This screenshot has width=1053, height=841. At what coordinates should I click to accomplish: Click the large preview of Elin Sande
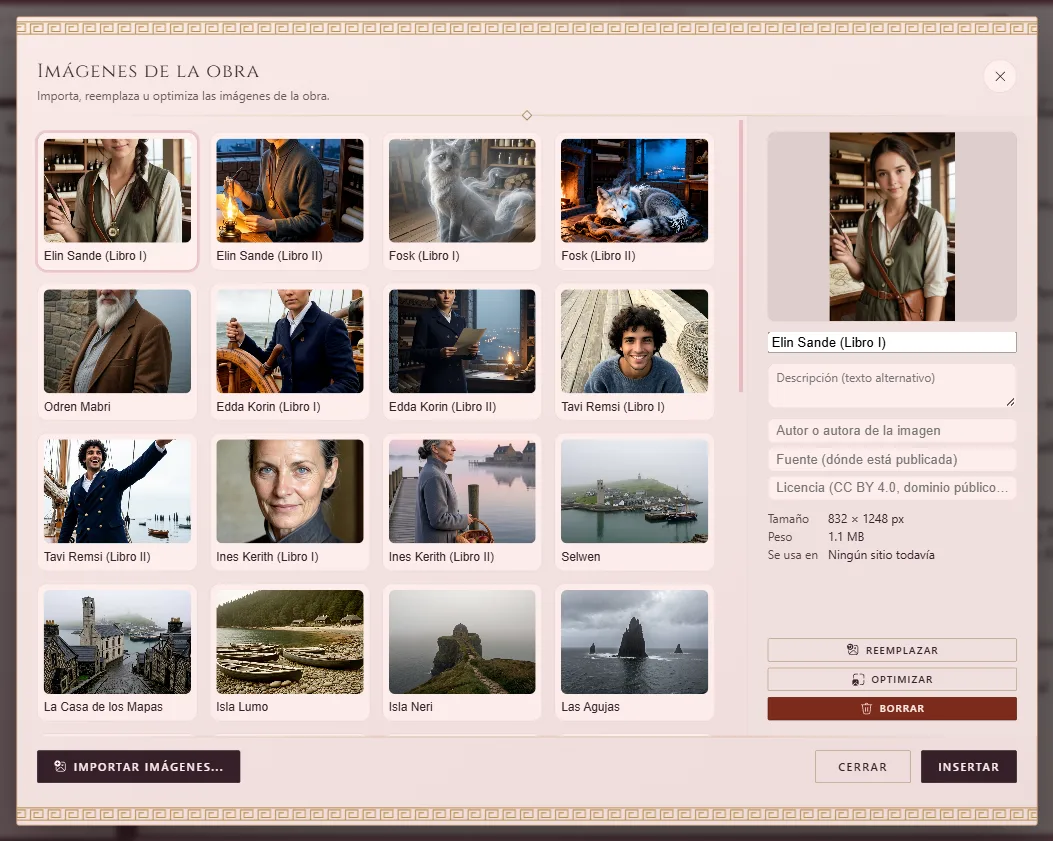[892, 226]
